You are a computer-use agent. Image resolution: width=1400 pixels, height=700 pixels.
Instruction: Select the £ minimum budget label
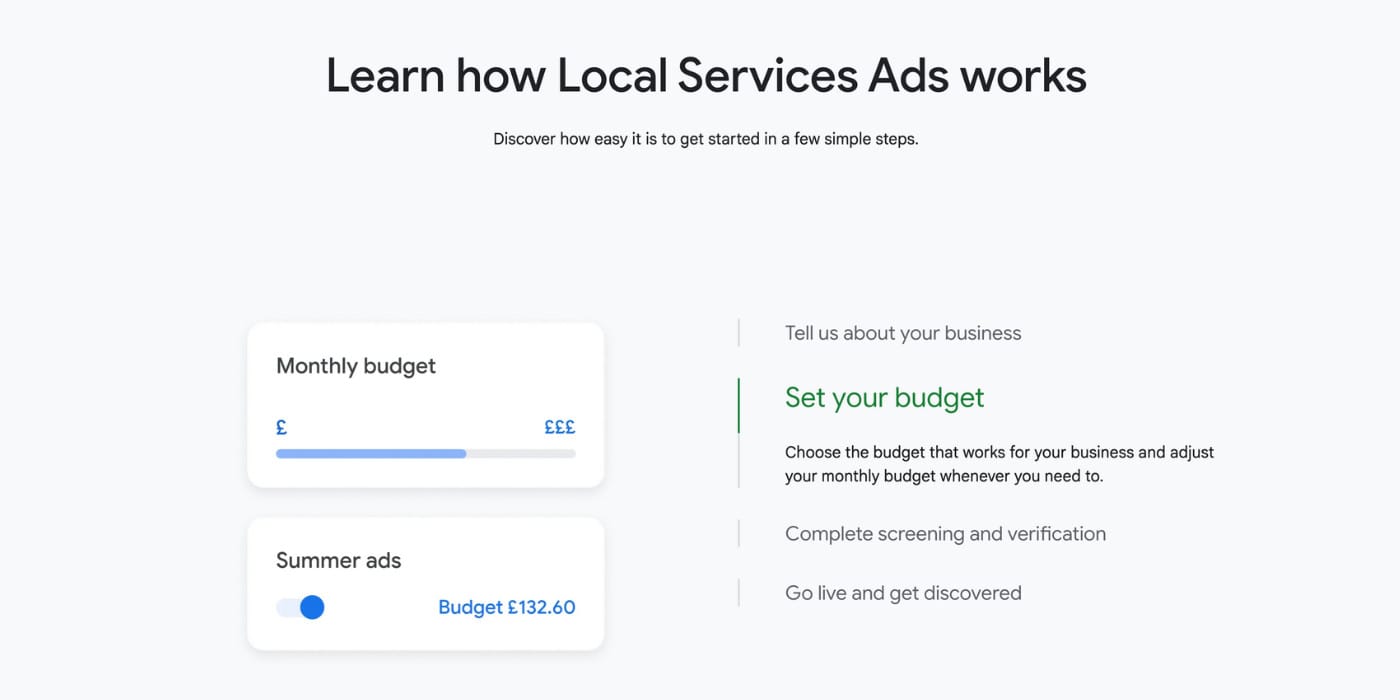(280, 426)
